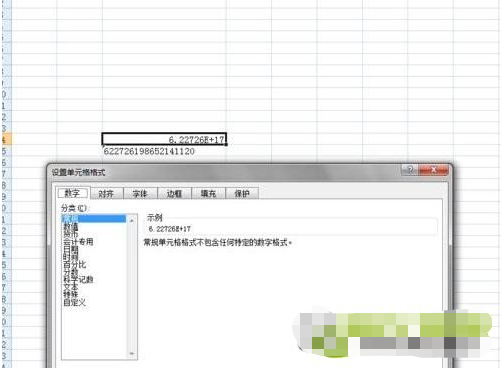Select 会计专用 category
Screen dimensions: 501x369
78,242
